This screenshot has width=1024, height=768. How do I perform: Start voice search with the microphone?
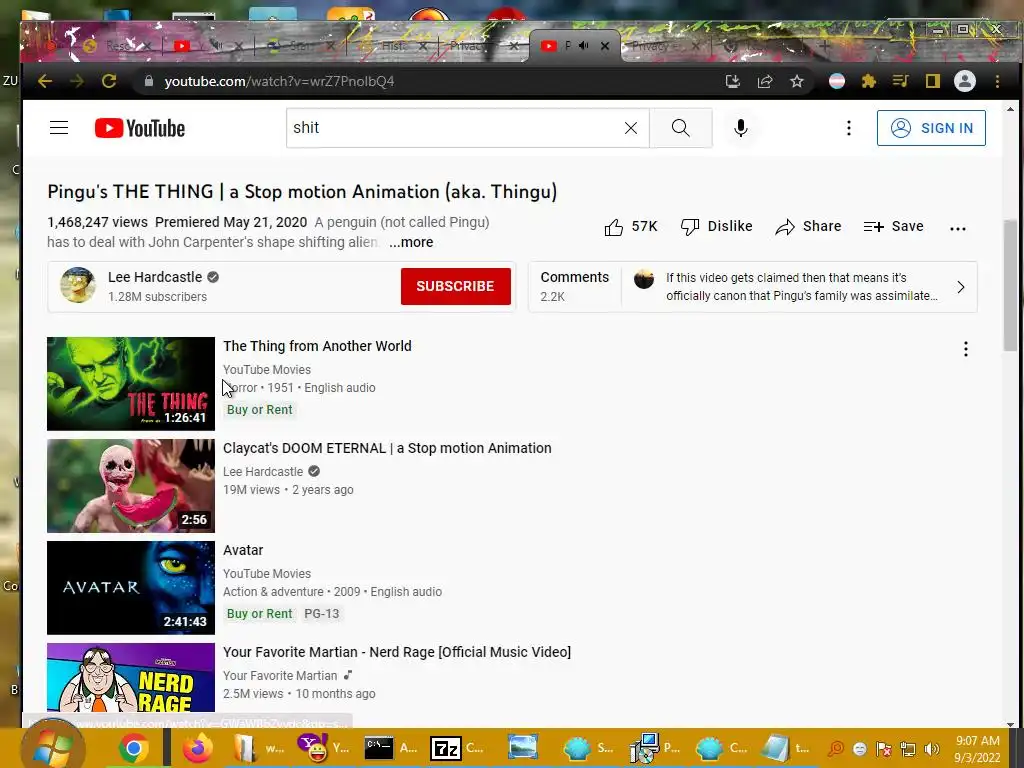click(741, 128)
